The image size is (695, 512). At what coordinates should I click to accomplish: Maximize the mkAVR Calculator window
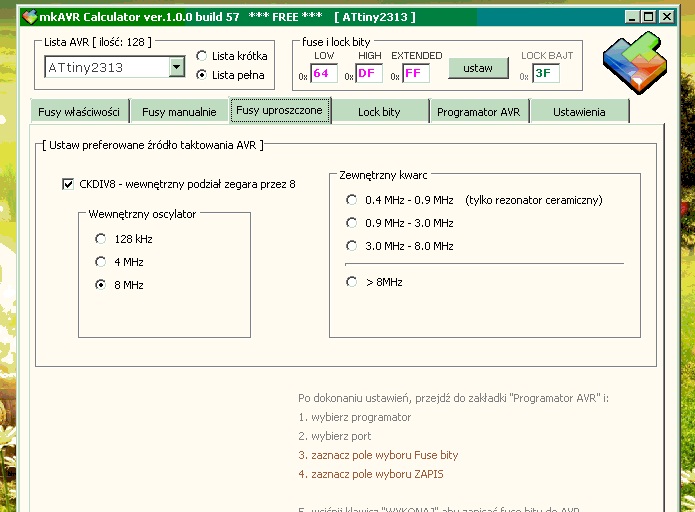pos(648,17)
